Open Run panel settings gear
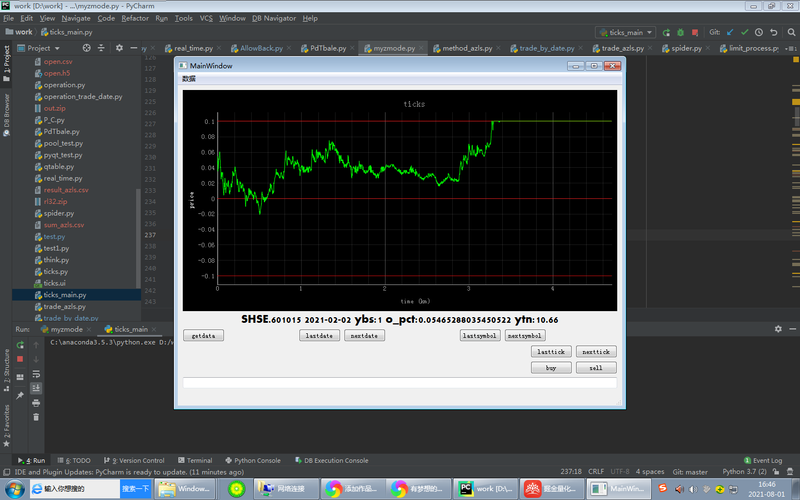The image size is (800, 500). [778, 329]
